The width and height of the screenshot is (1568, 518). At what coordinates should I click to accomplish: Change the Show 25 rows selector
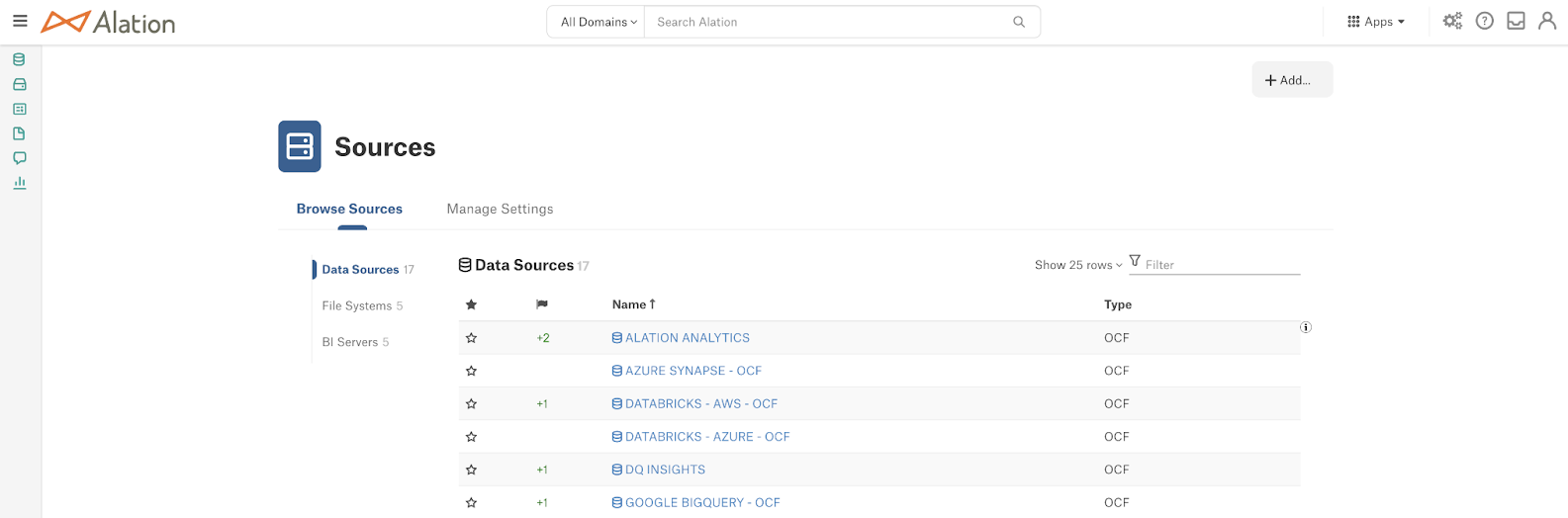coord(1078,265)
